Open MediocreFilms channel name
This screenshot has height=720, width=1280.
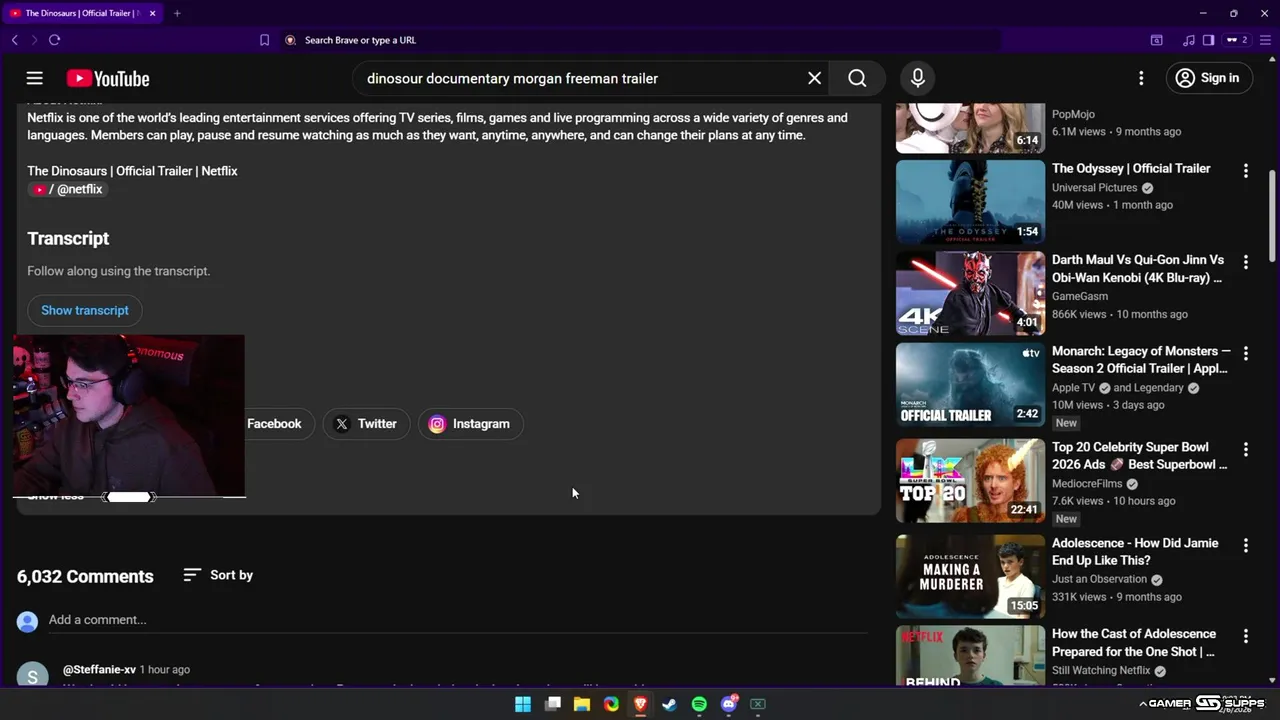point(1087,483)
